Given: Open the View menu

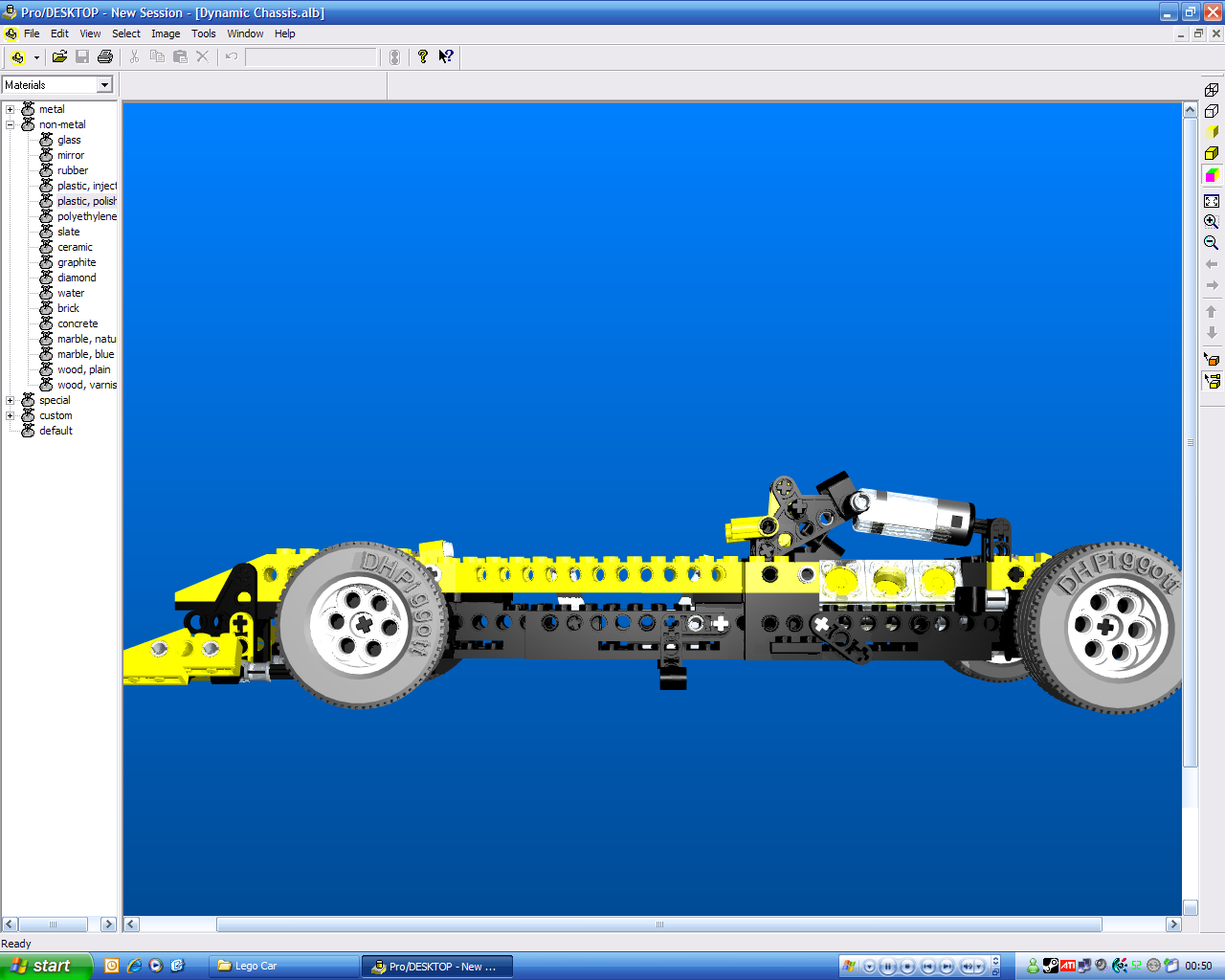Looking at the screenshot, I should coord(90,33).
